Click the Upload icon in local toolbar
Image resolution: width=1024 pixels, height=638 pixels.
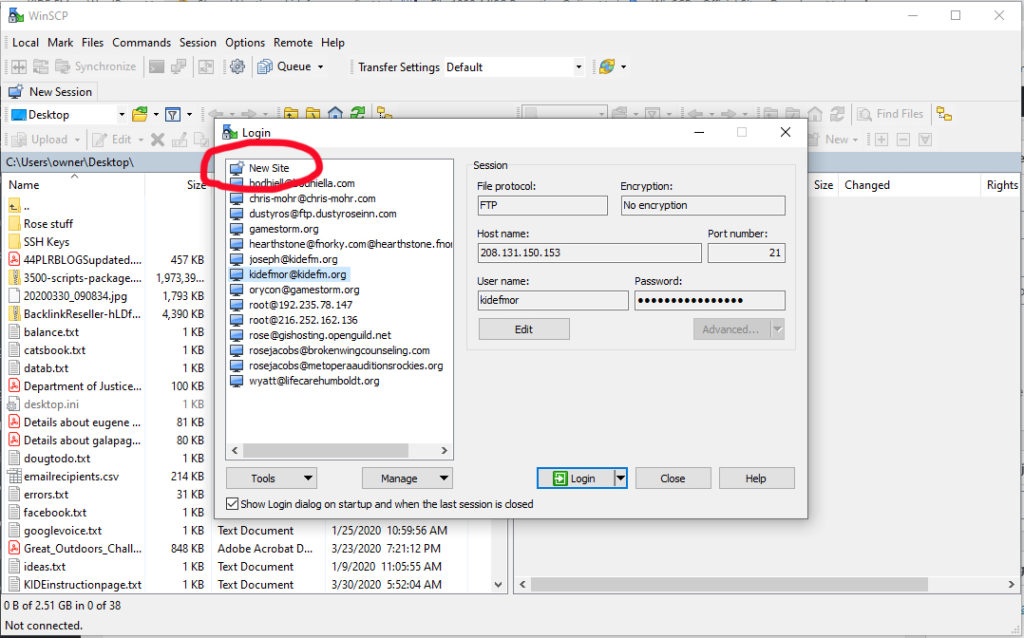(20, 140)
